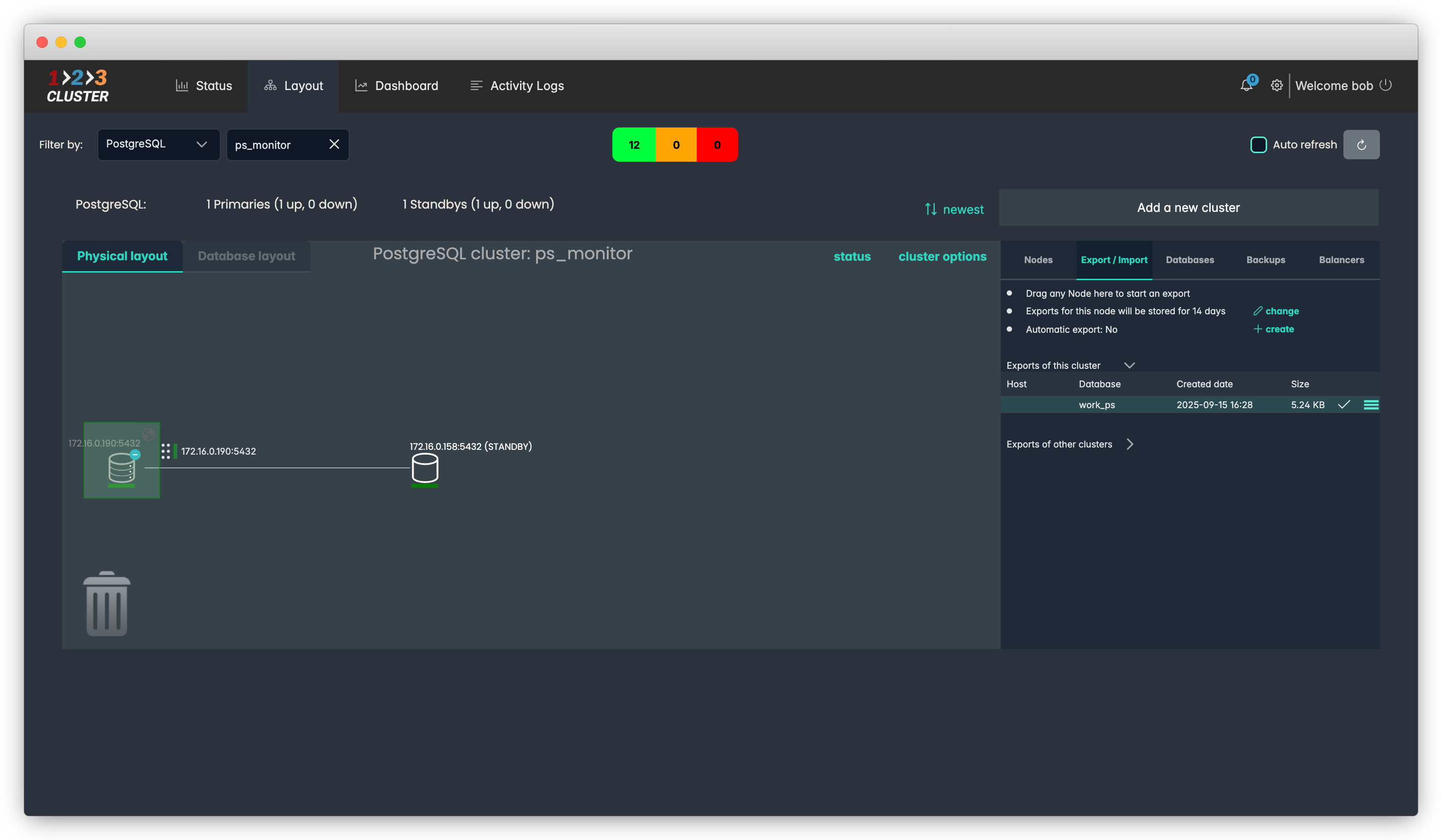Image resolution: width=1442 pixels, height=840 pixels.
Task: Click the logout power icon
Action: [1385, 85]
